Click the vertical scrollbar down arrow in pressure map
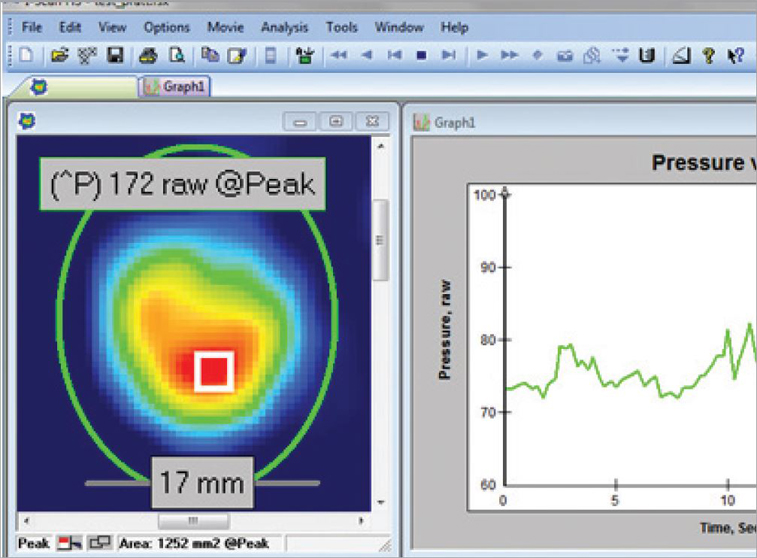Viewport: 757px width, 558px height. pyautogui.click(x=379, y=503)
